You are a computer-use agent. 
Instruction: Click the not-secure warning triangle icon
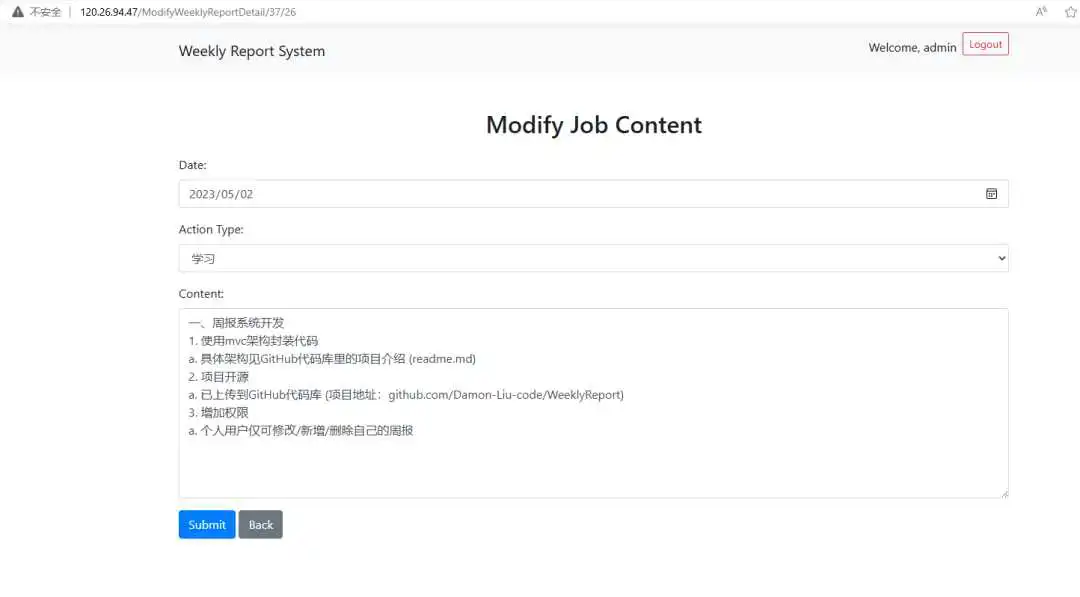click(x=17, y=12)
